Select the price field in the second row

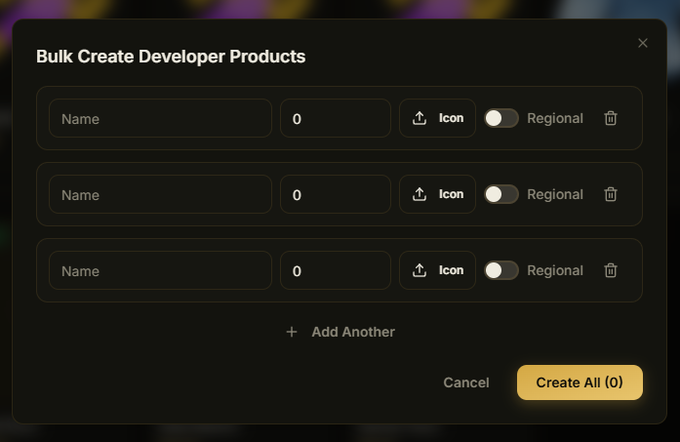pyautogui.click(x=335, y=194)
